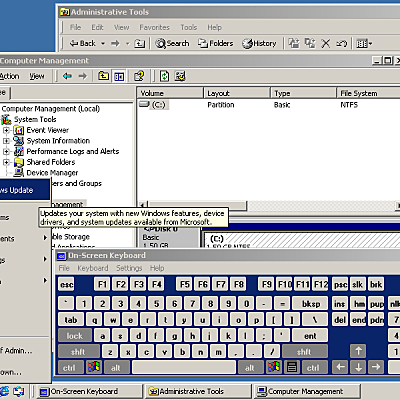Open File menu in Administrative Tools
This screenshot has width=400, height=400.
tap(75, 27)
